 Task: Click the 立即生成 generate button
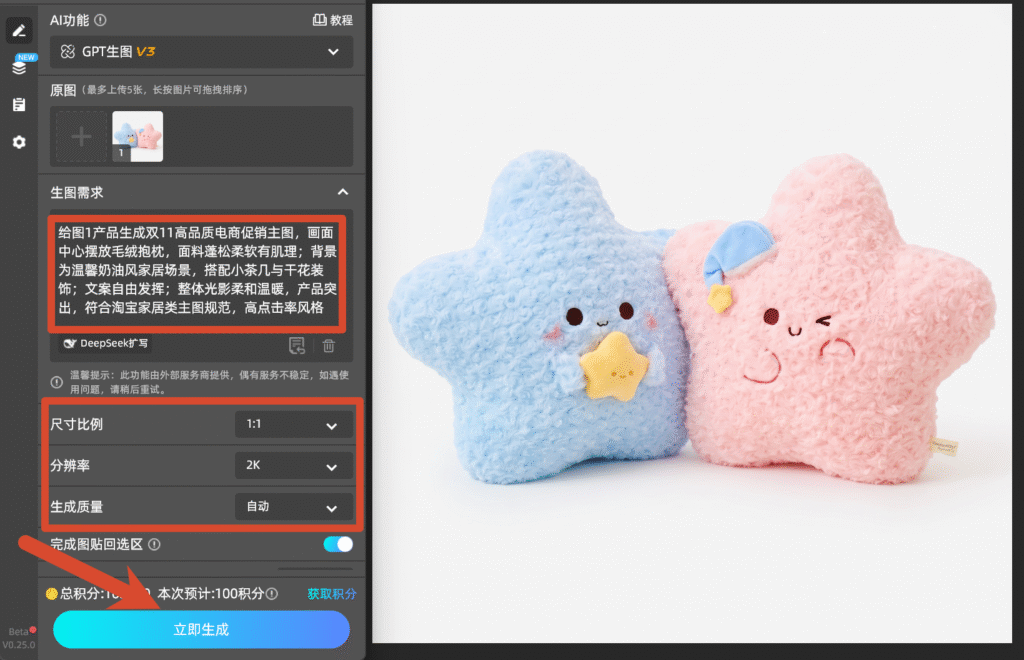tap(201, 629)
